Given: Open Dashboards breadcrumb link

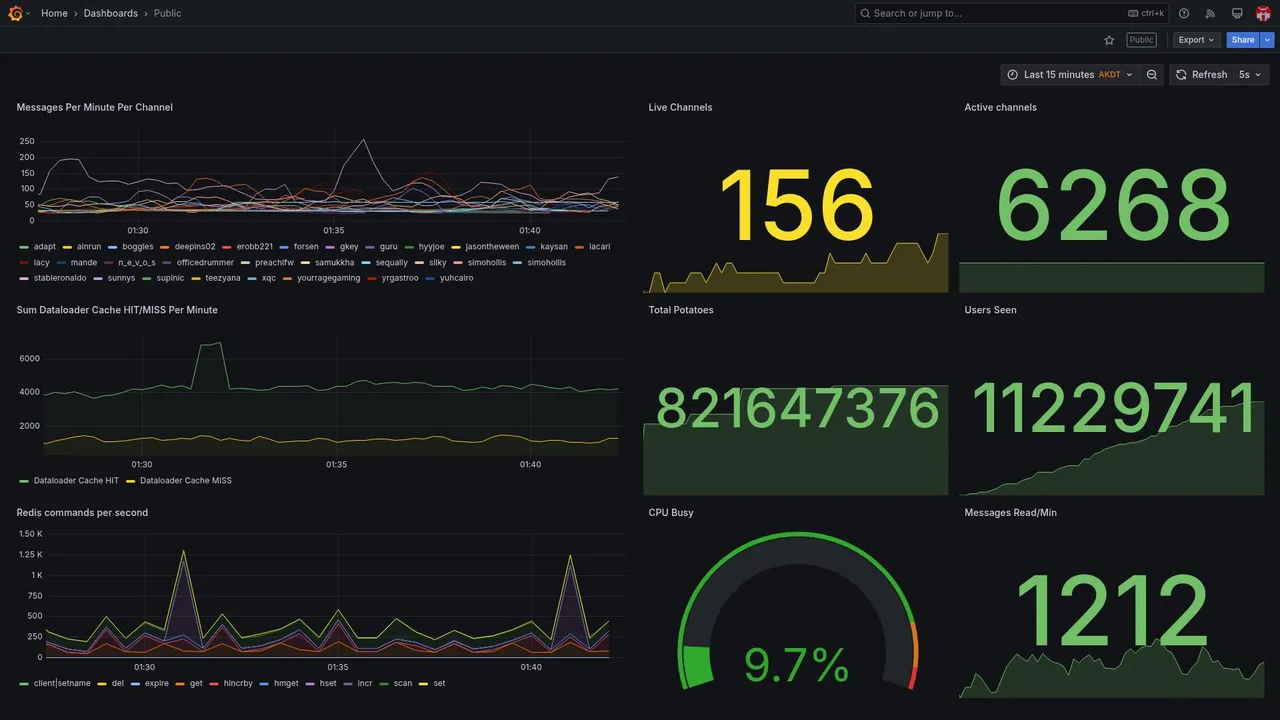Looking at the screenshot, I should click(x=111, y=13).
